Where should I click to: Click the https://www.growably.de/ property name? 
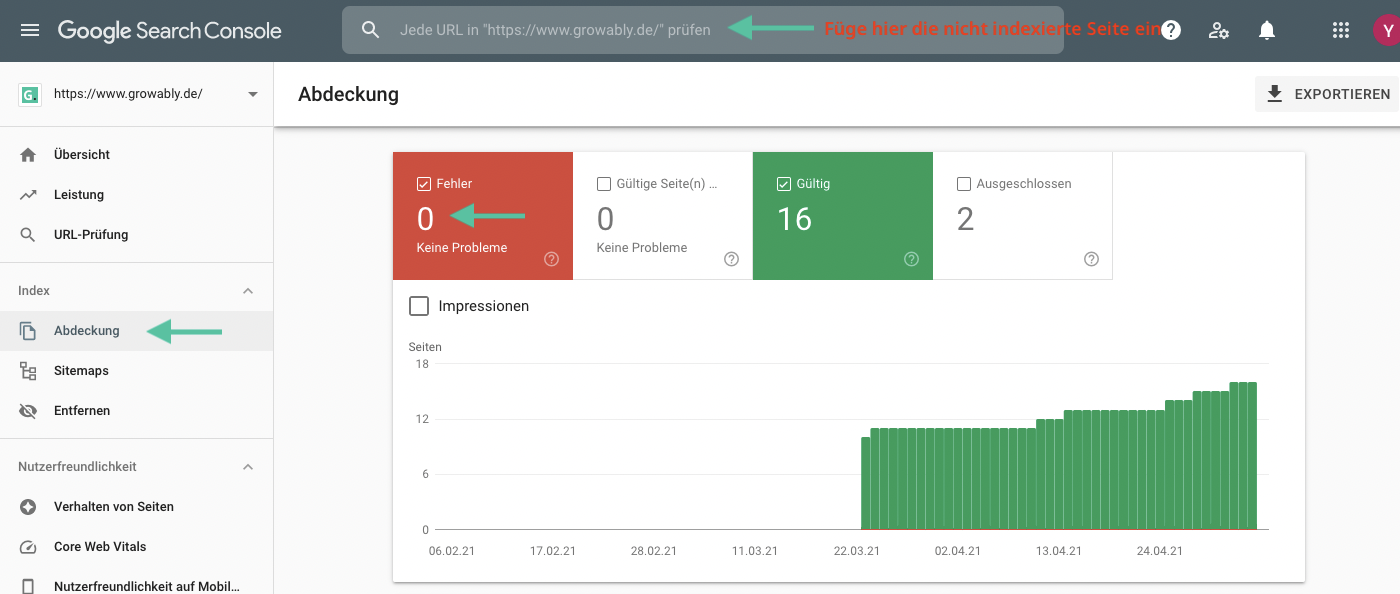(128, 94)
